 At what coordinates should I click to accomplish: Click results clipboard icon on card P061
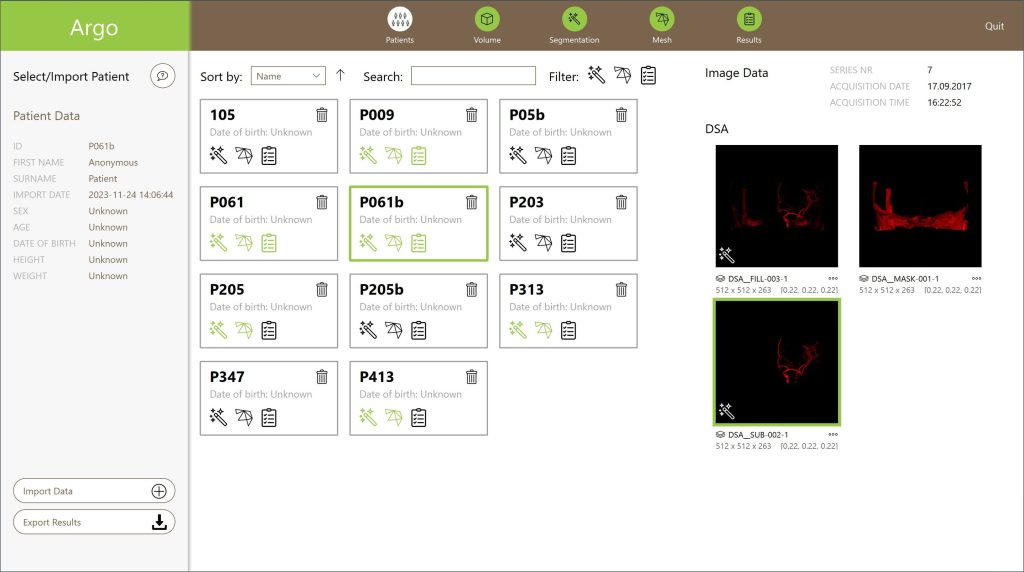click(x=269, y=243)
